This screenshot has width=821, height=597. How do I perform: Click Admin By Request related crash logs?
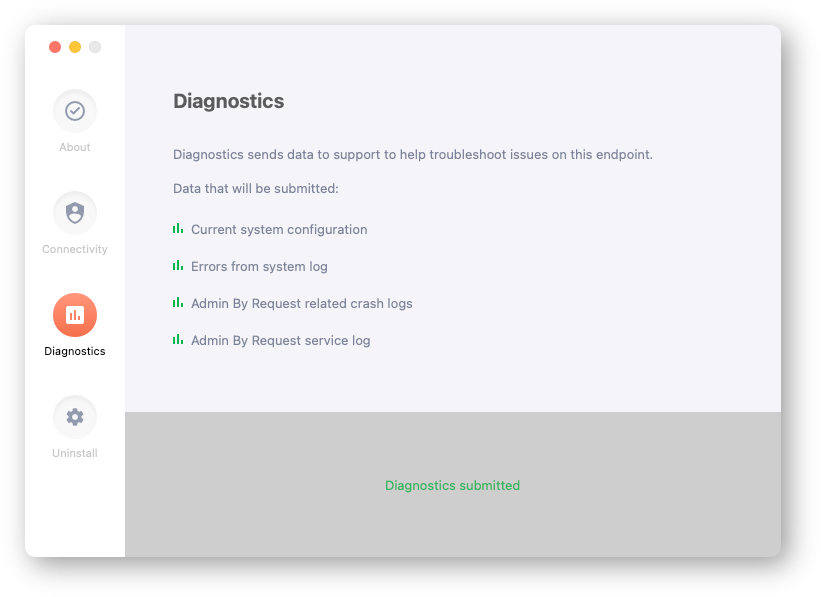coord(302,304)
